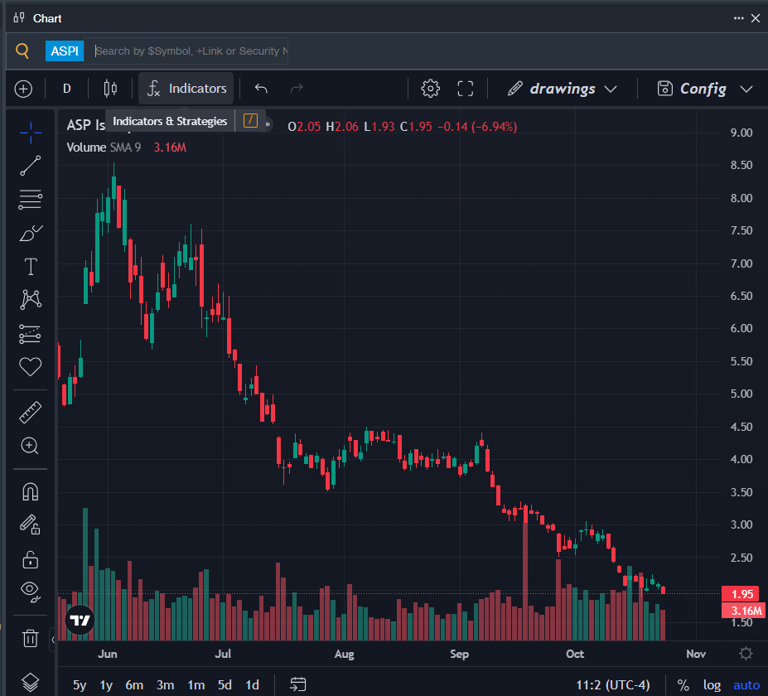Screen dimensions: 768x696
Task: Select the brush drawing tool
Action: (30, 233)
